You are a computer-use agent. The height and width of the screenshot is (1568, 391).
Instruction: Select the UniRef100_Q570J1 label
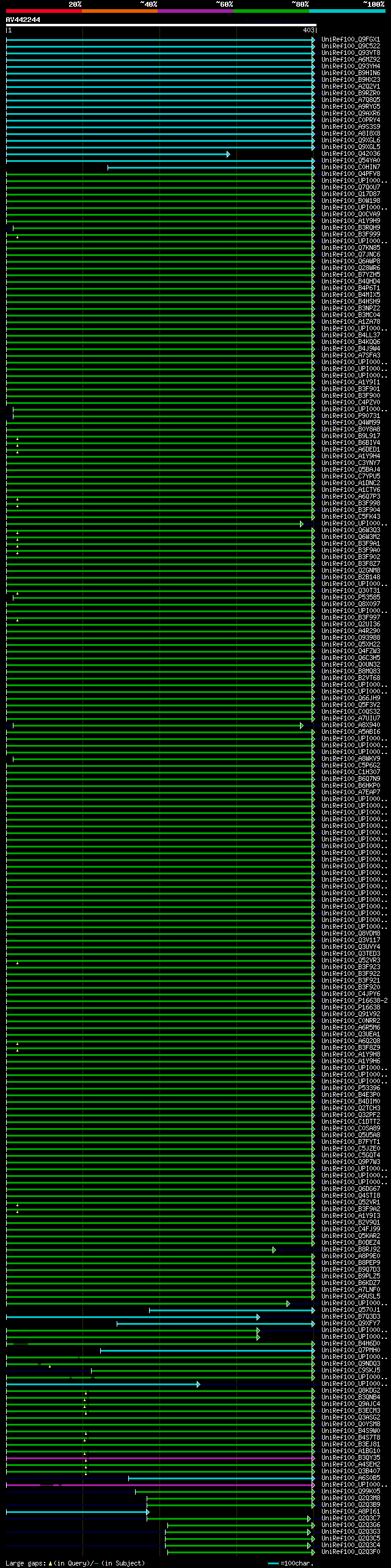point(351,1310)
